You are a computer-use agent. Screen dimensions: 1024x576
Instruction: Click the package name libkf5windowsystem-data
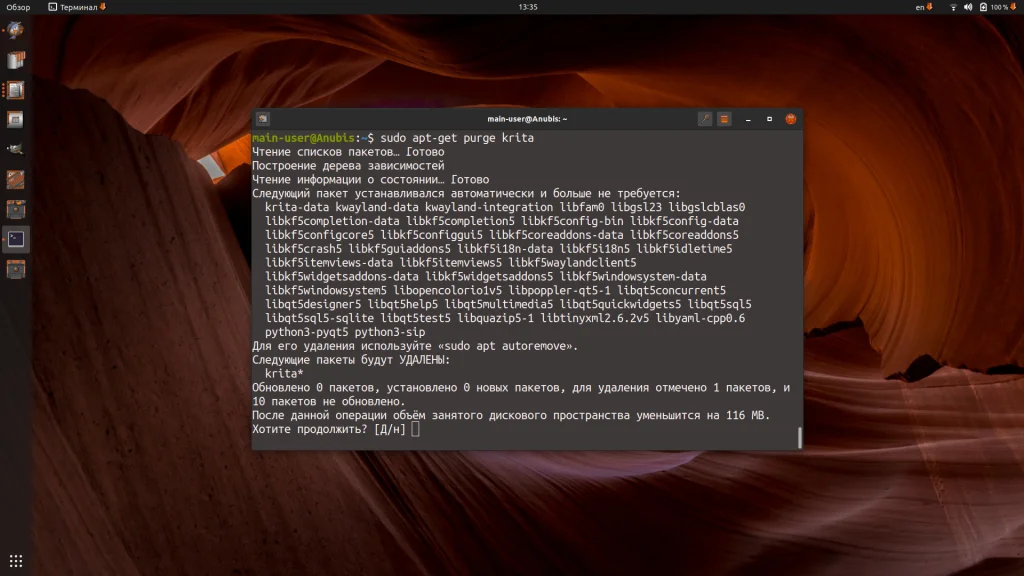(633, 276)
